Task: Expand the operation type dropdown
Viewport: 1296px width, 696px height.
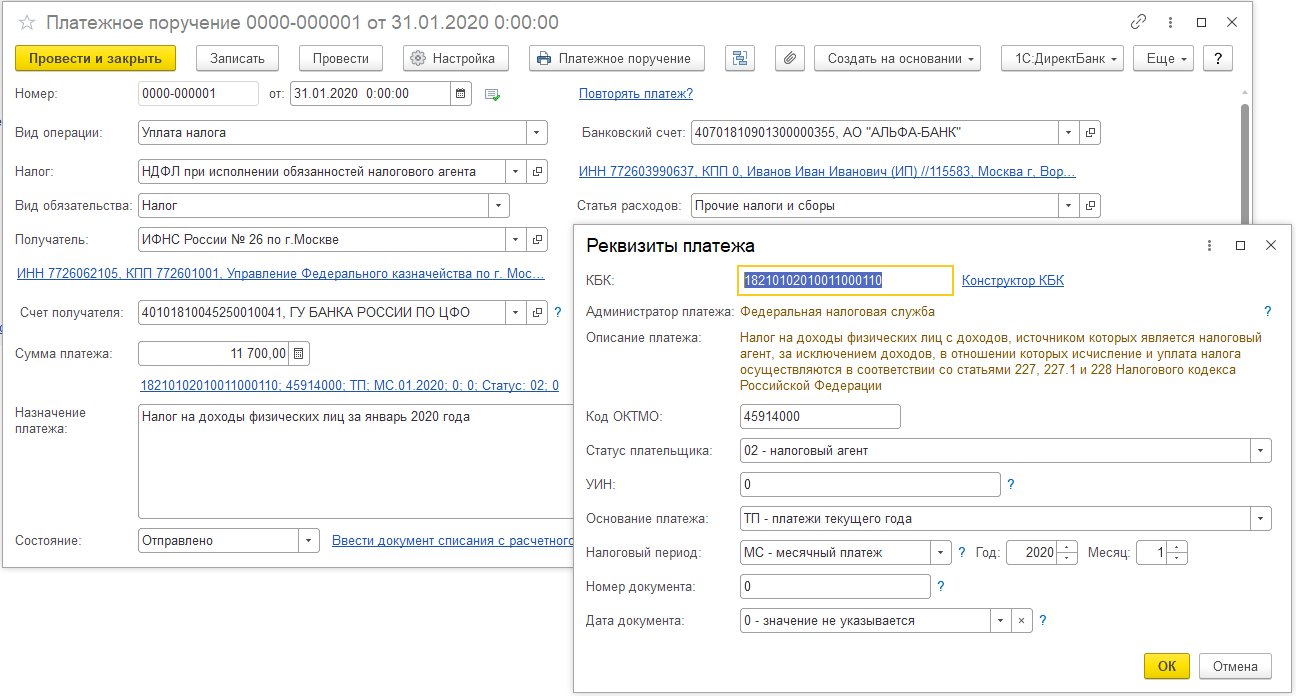Action: (537, 132)
